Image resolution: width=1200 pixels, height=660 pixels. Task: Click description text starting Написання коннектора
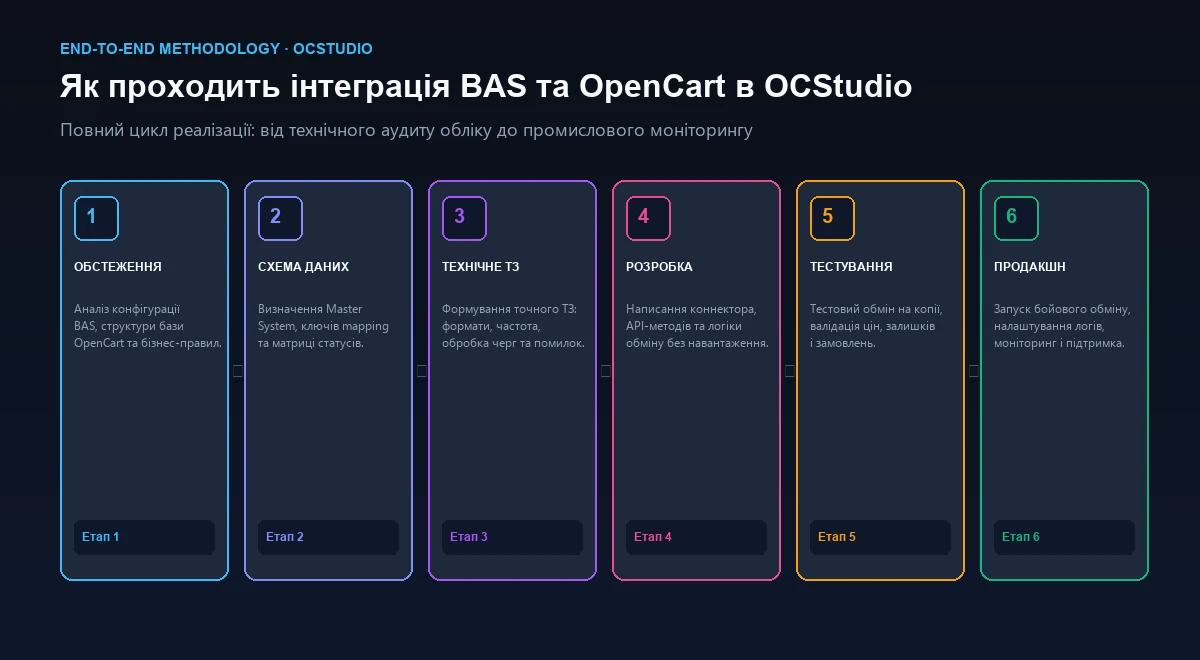697,326
